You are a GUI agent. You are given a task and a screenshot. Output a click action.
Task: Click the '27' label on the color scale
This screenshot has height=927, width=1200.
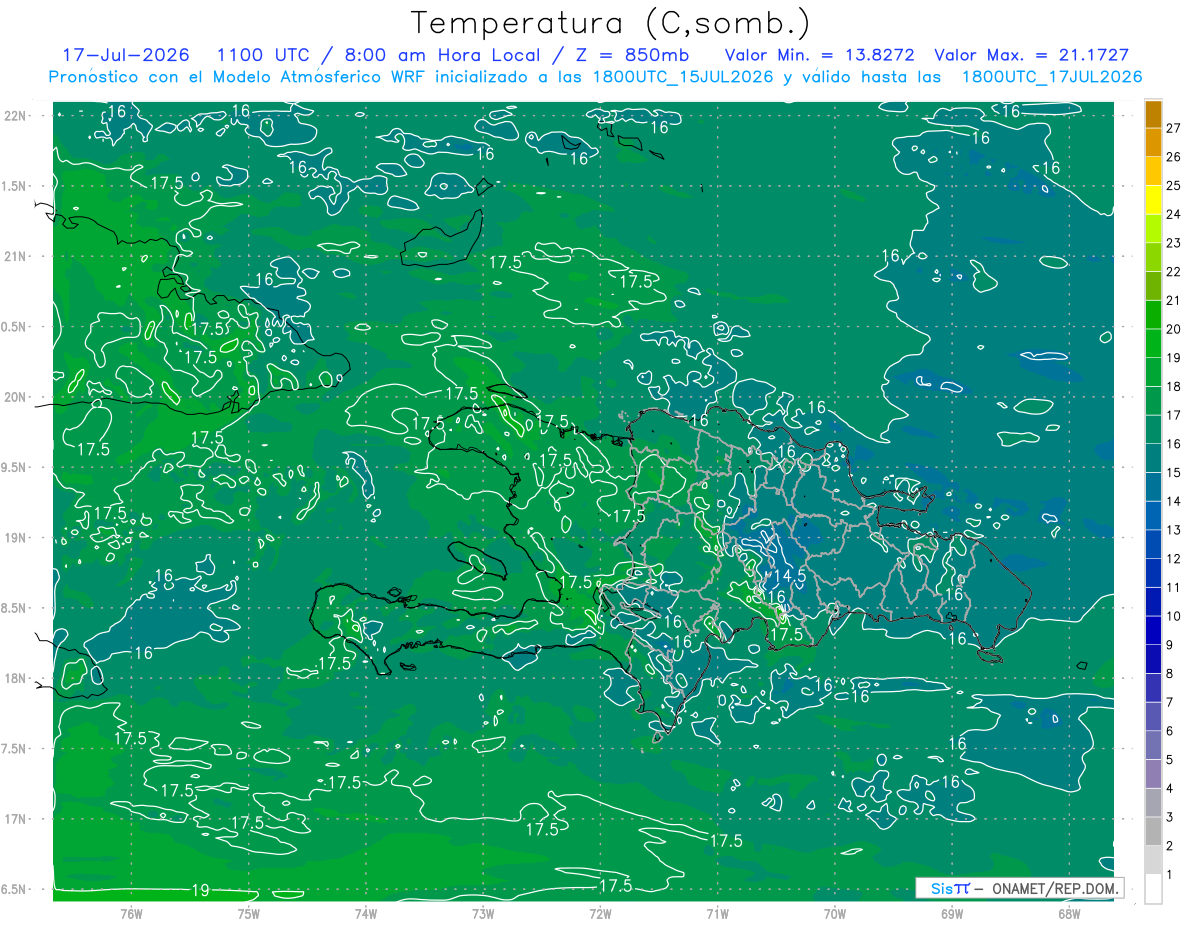point(1173,128)
